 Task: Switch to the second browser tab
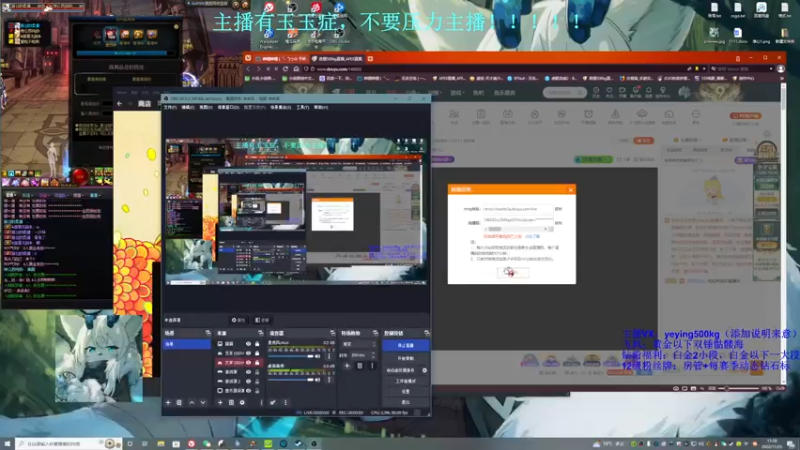click(337, 59)
